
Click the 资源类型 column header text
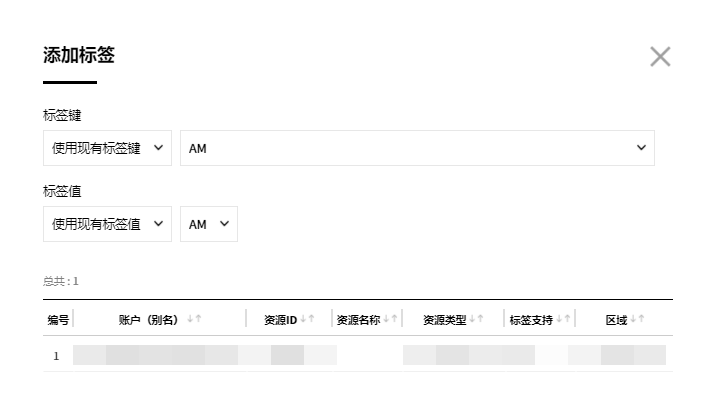pyautogui.click(x=445, y=320)
